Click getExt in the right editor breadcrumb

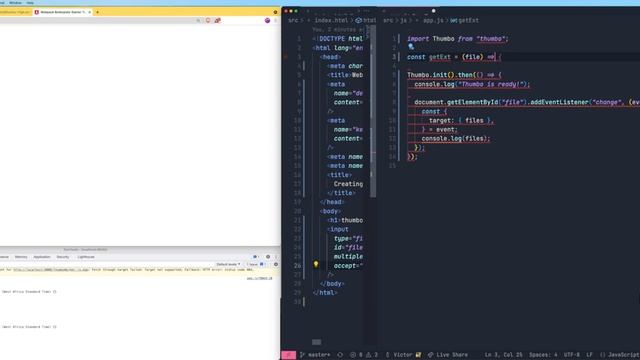point(465,20)
